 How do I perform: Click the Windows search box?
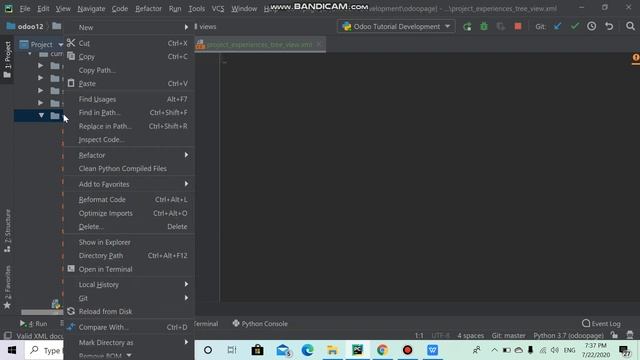45,350
